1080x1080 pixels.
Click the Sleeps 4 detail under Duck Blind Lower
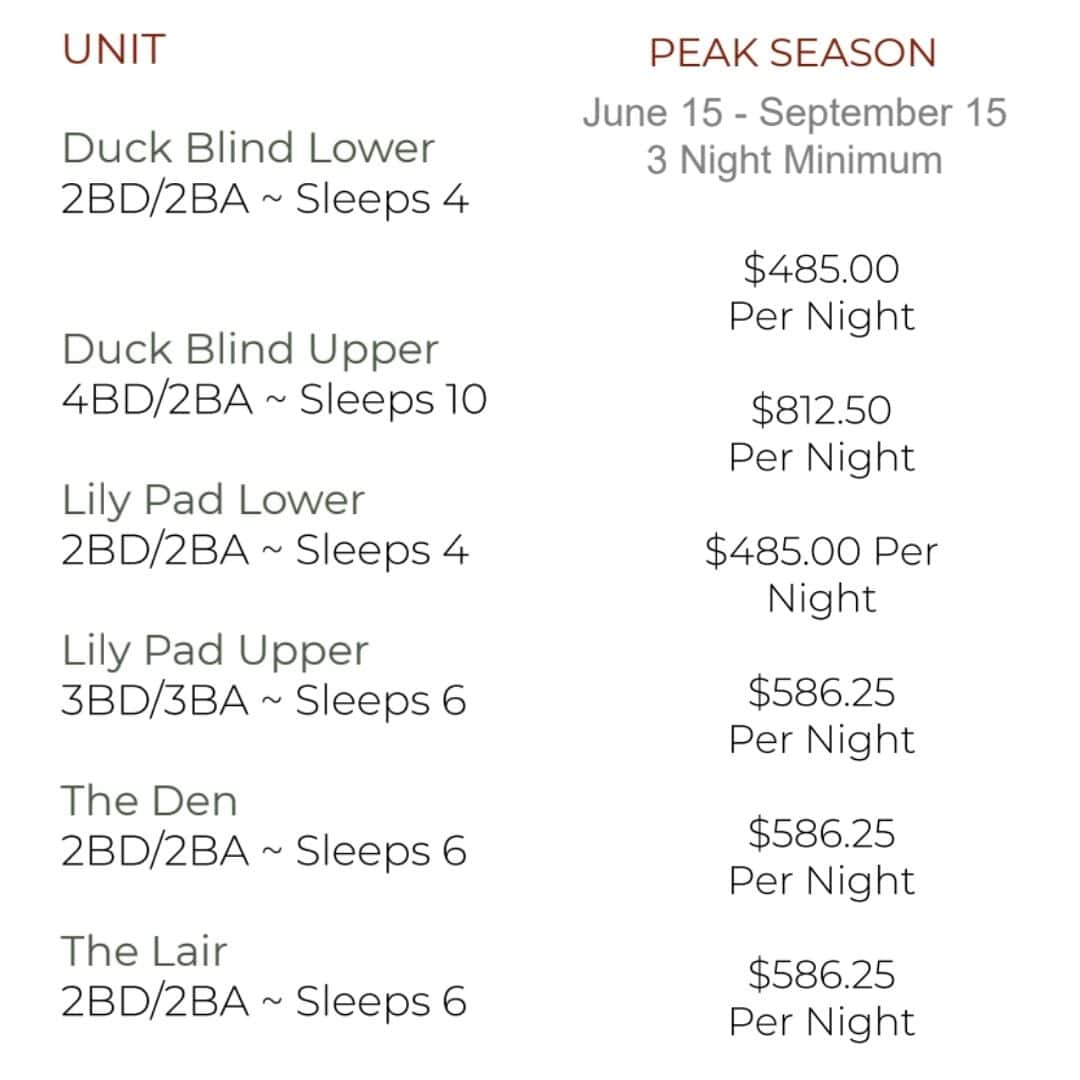click(382, 200)
